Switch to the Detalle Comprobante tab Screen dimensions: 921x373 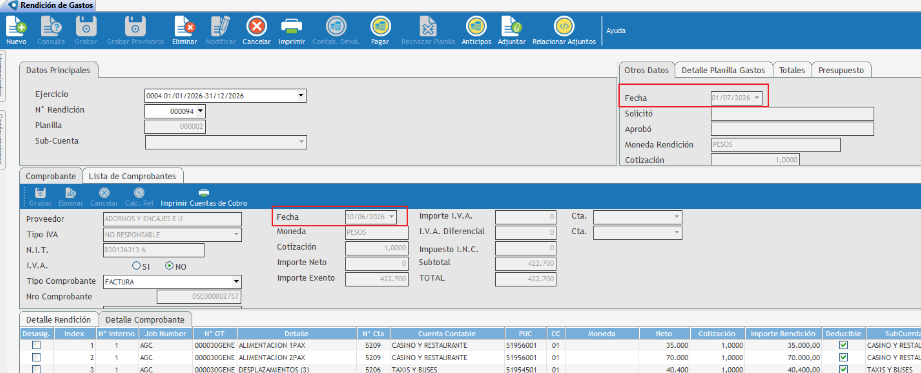click(x=144, y=320)
